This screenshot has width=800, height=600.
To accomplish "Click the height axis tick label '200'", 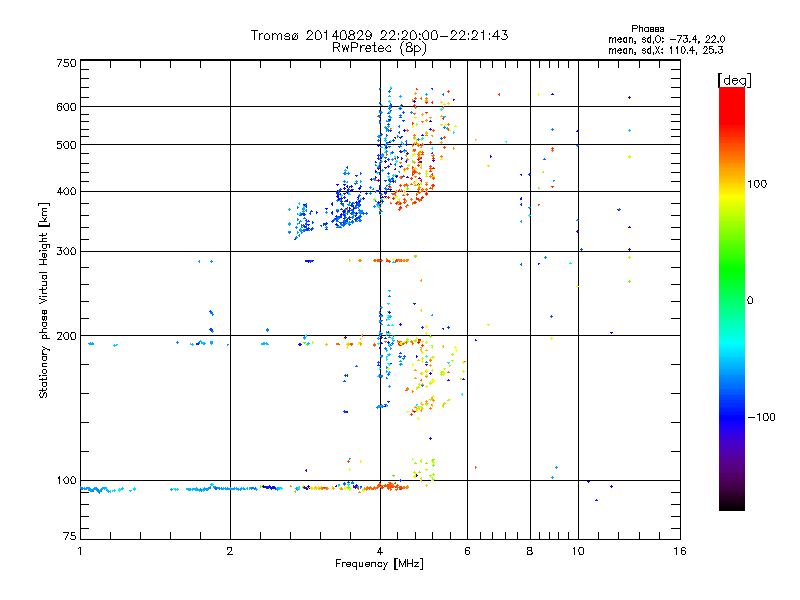I will [x=66, y=336].
